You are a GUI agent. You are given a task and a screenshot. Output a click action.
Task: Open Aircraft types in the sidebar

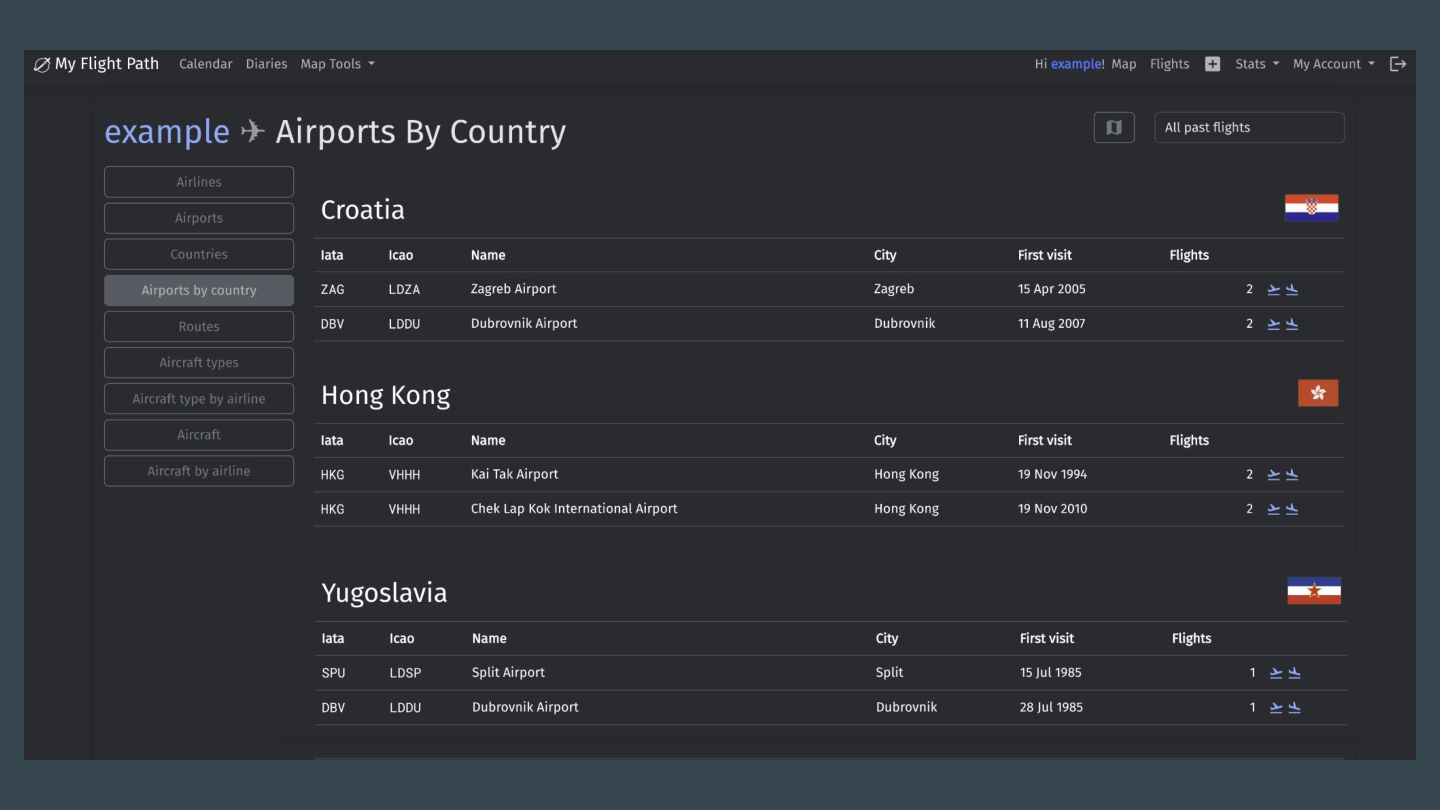199,363
